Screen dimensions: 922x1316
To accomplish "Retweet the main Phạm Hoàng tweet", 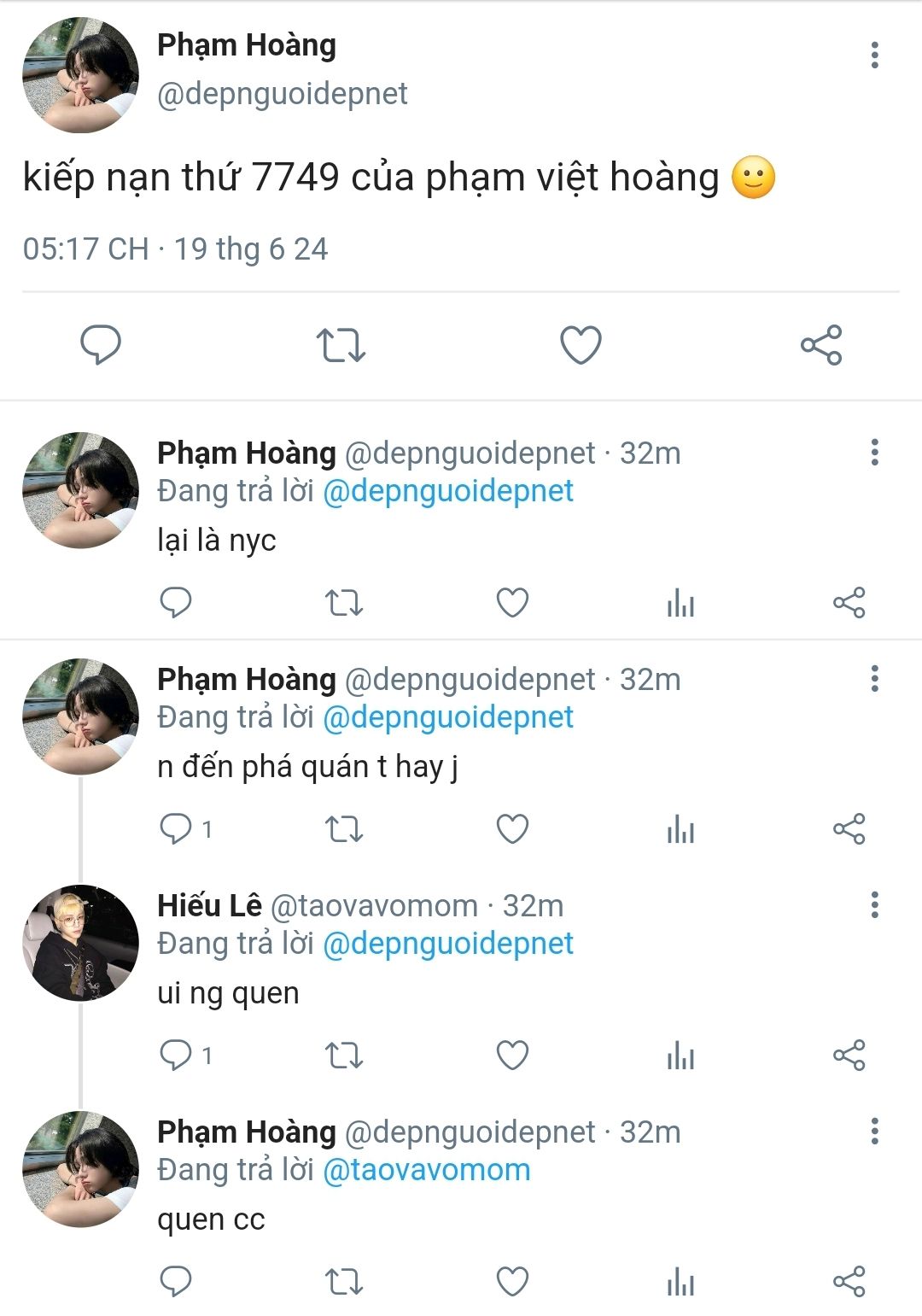I will tap(341, 345).
